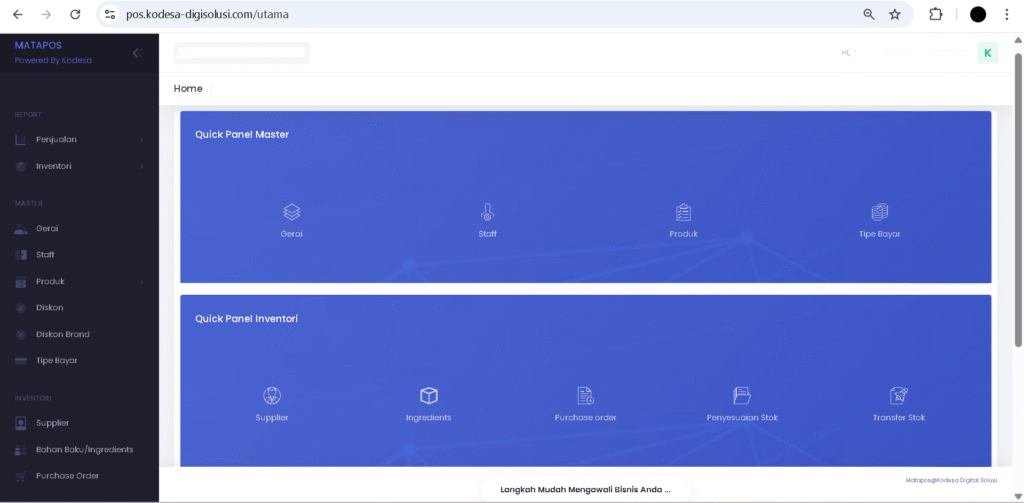Image resolution: width=1024 pixels, height=503 pixels.
Task: Click the Matapos@Kodesa Digital Solusi footer text
Action: pyautogui.click(x=951, y=480)
